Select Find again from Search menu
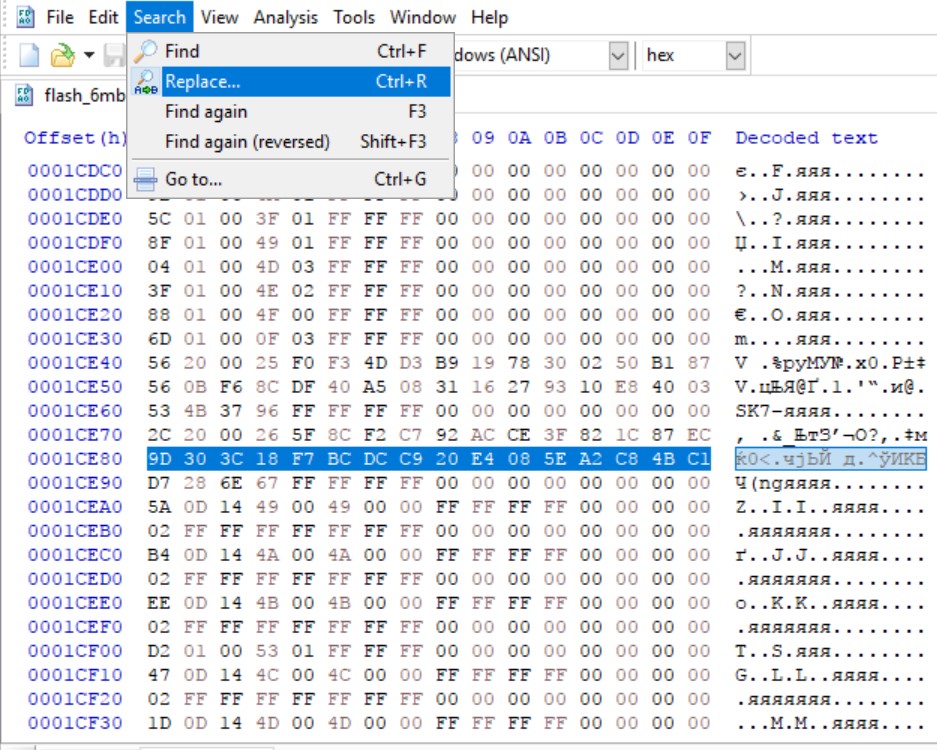Viewport: 937px width, 750px height. (x=206, y=112)
